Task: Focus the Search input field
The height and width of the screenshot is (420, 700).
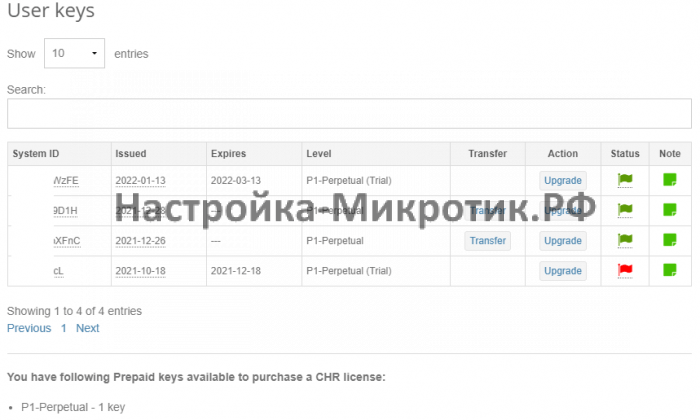Action: pos(349,113)
